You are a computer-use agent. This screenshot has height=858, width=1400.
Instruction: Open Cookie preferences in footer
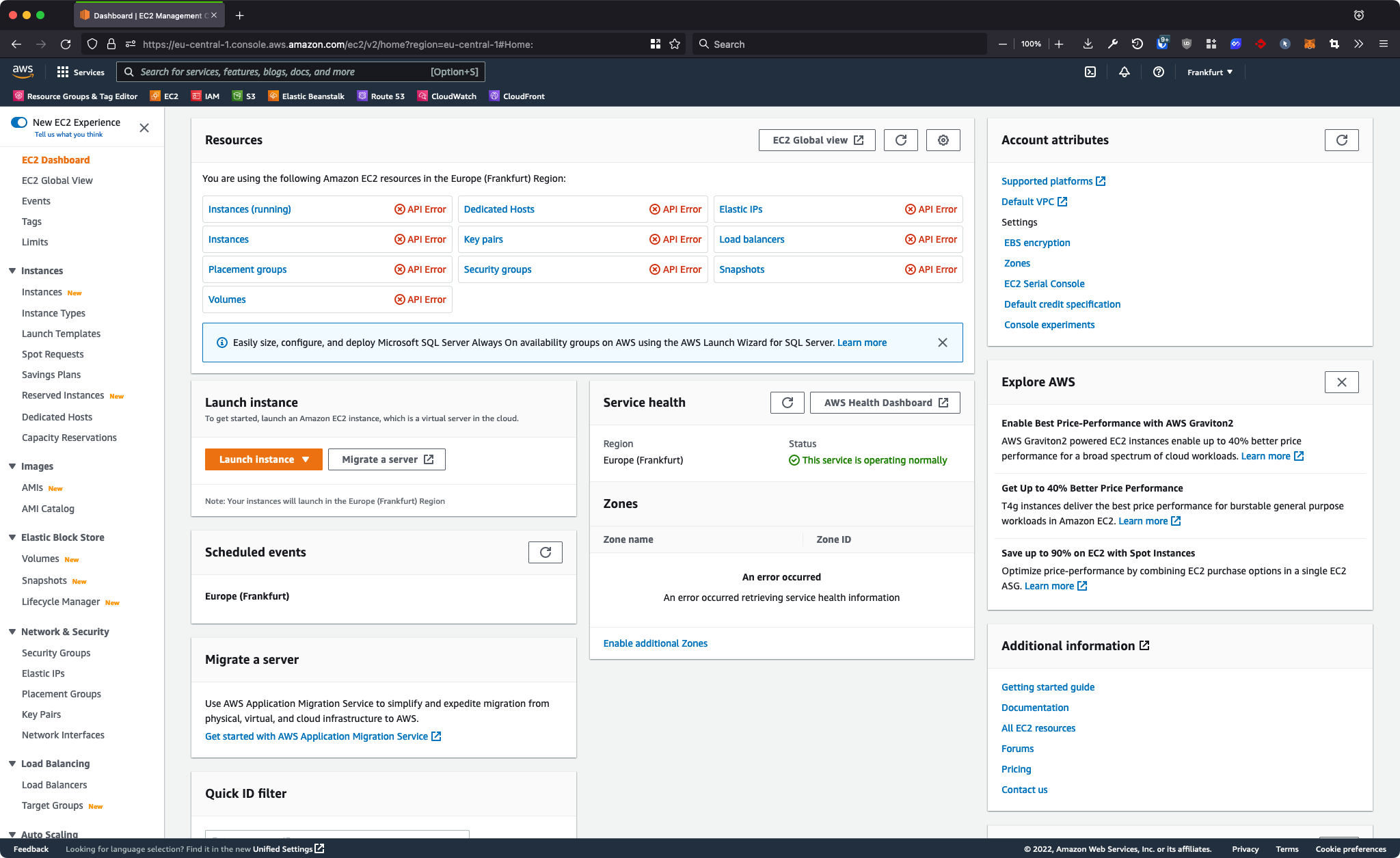(1351, 849)
